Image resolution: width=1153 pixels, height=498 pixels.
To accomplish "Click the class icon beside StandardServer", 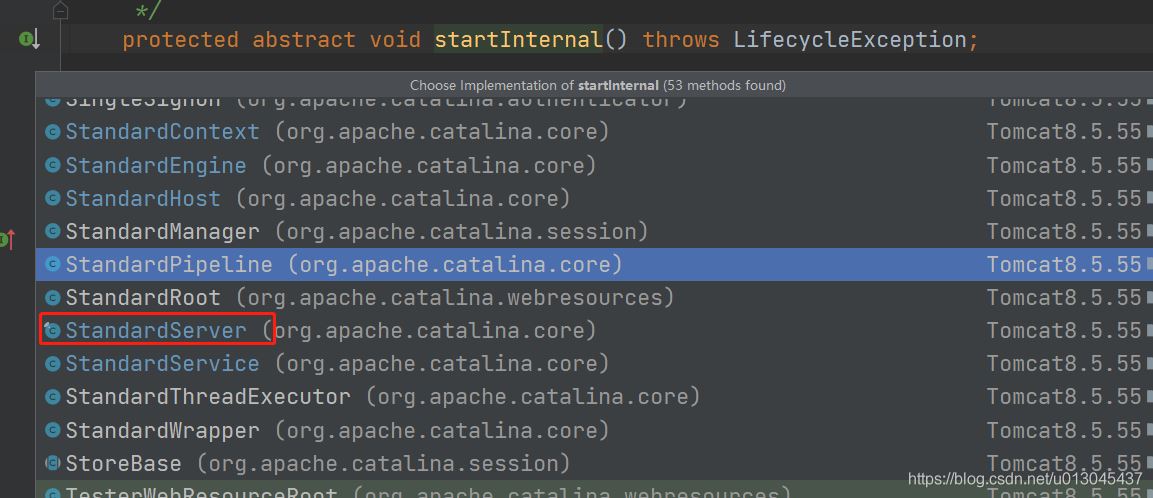I will 53,330.
